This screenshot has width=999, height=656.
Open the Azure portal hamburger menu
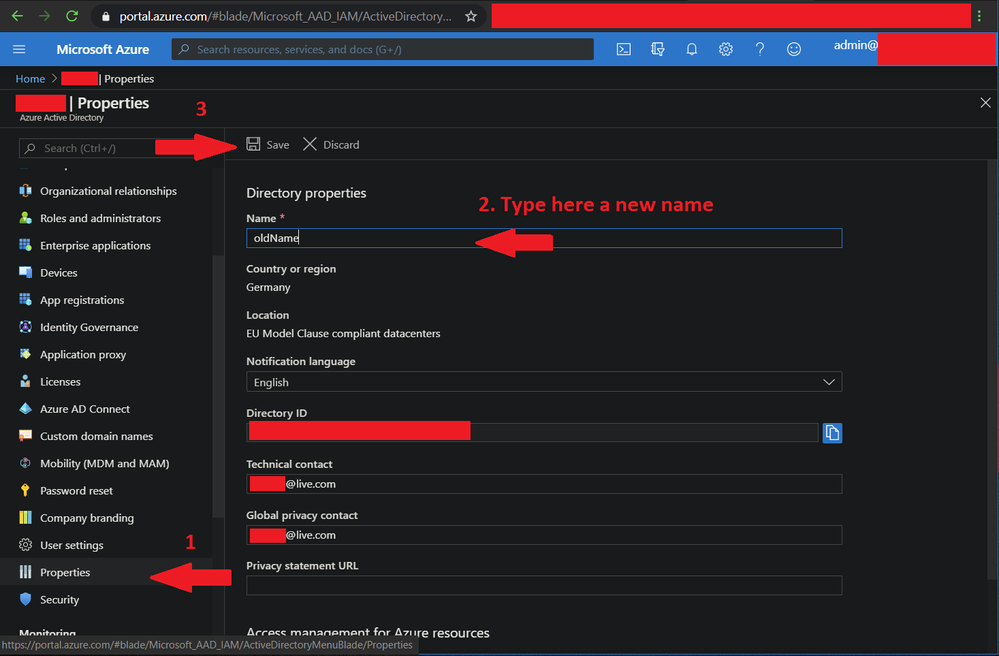coord(19,49)
